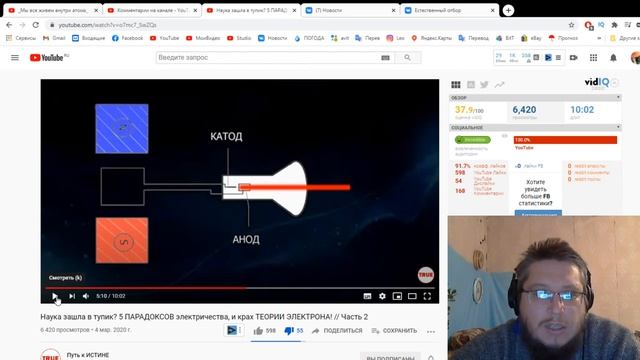Click the 37.9/100 vidIQ score
This screenshot has height=360, width=640.
[x=469, y=110]
